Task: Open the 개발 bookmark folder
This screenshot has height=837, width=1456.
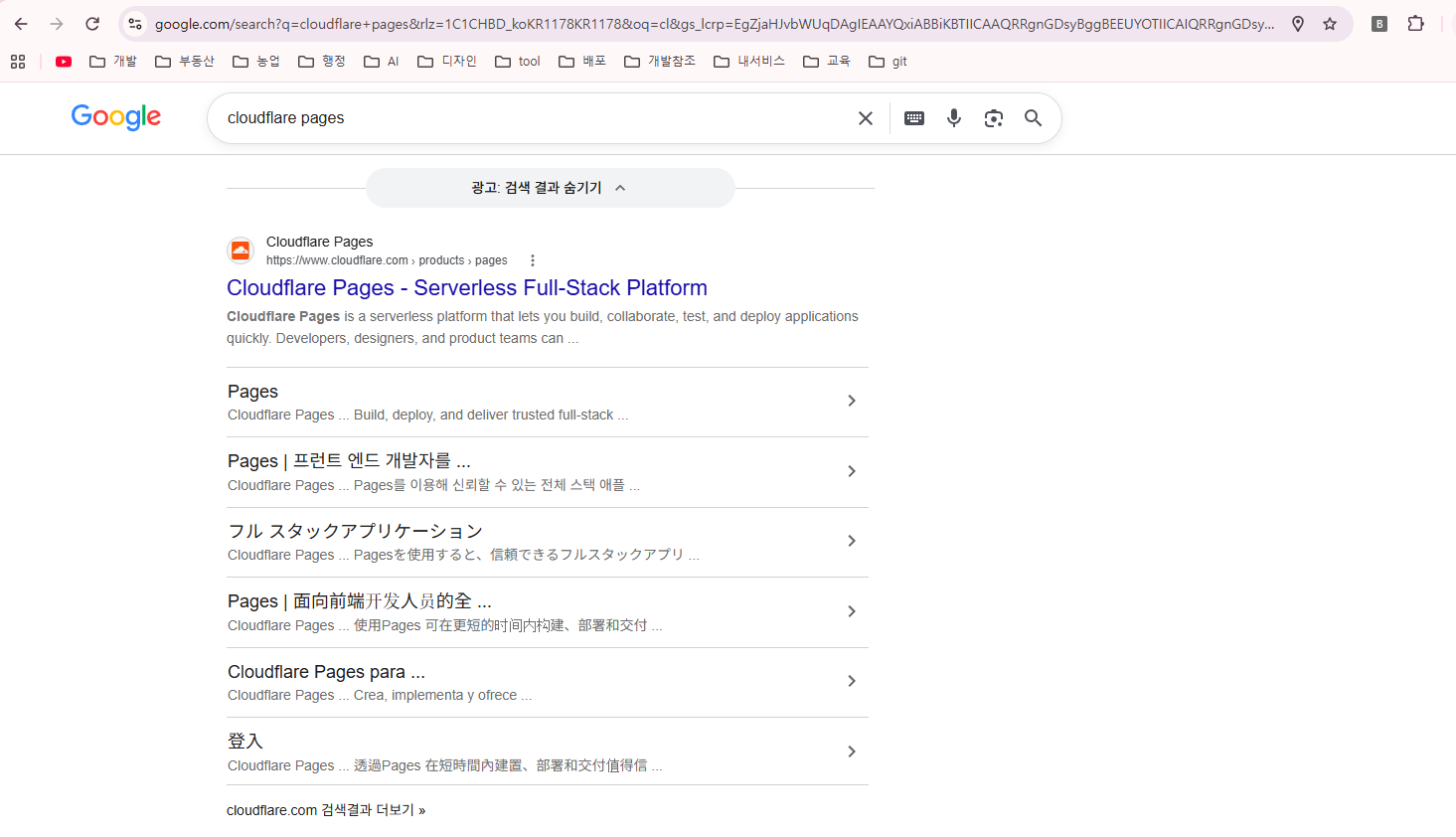Action: click(113, 62)
